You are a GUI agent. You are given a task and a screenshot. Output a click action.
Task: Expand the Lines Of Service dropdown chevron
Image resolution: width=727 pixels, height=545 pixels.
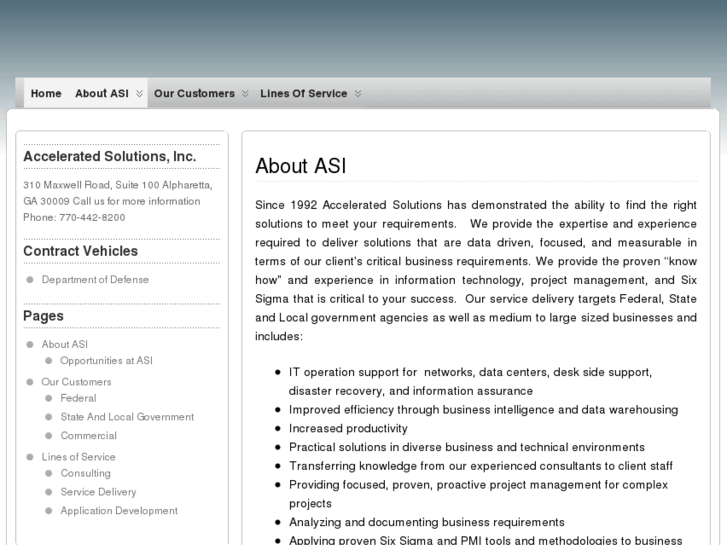tap(357, 94)
